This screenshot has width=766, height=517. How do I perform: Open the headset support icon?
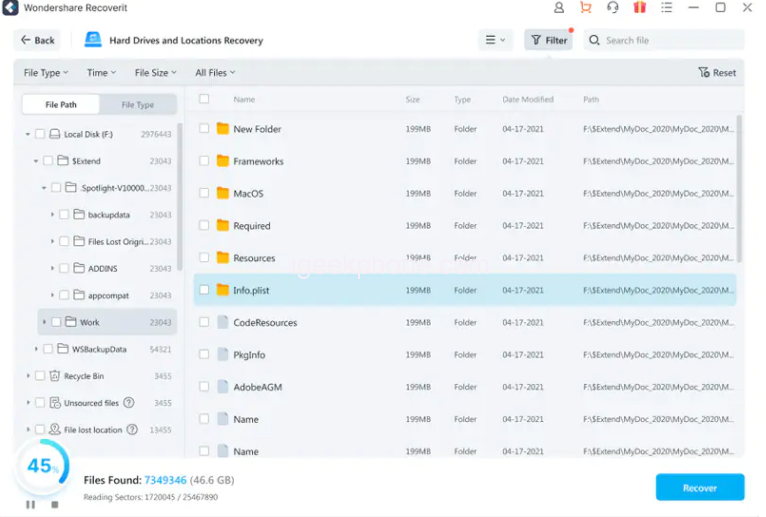(613, 8)
